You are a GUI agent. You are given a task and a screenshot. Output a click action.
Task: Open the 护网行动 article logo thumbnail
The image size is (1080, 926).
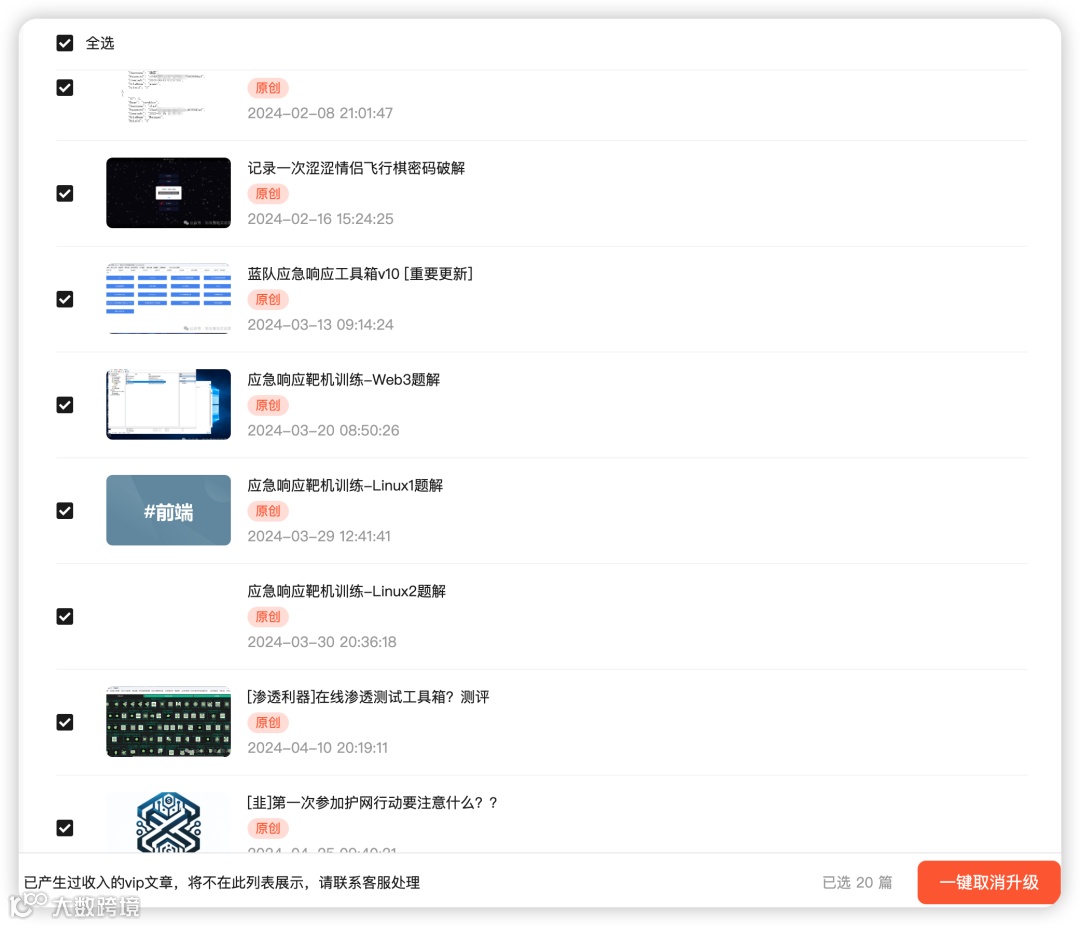(x=169, y=823)
